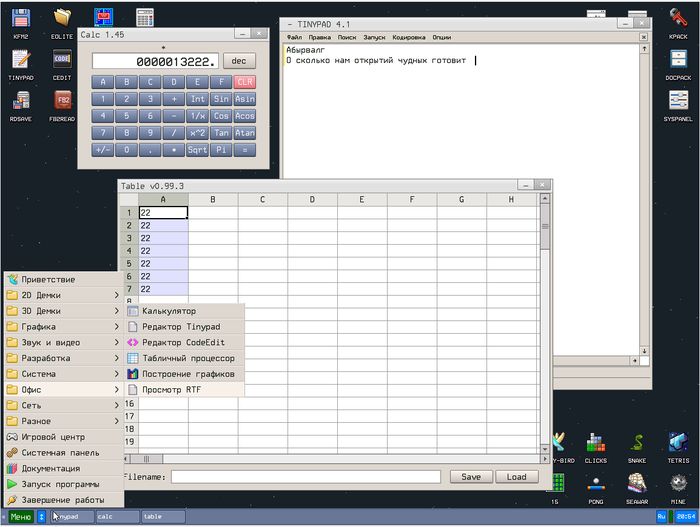This screenshot has height=527, width=700.
Task: Click the Filename input field
Action: [x=305, y=477]
